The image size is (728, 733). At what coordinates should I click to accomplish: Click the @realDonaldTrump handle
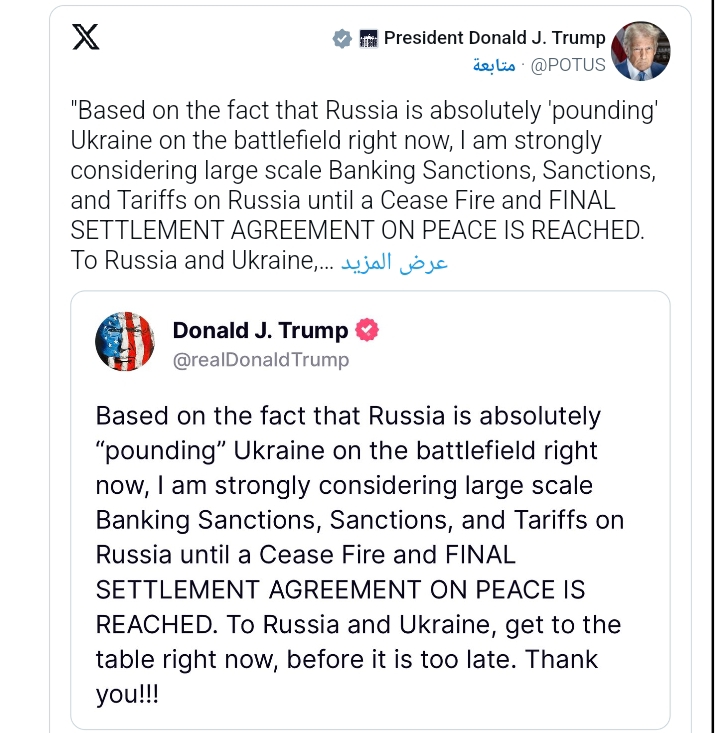(261, 360)
